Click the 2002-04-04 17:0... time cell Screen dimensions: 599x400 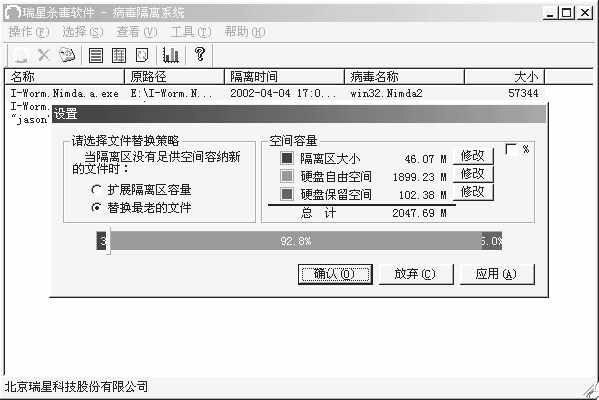(x=283, y=93)
